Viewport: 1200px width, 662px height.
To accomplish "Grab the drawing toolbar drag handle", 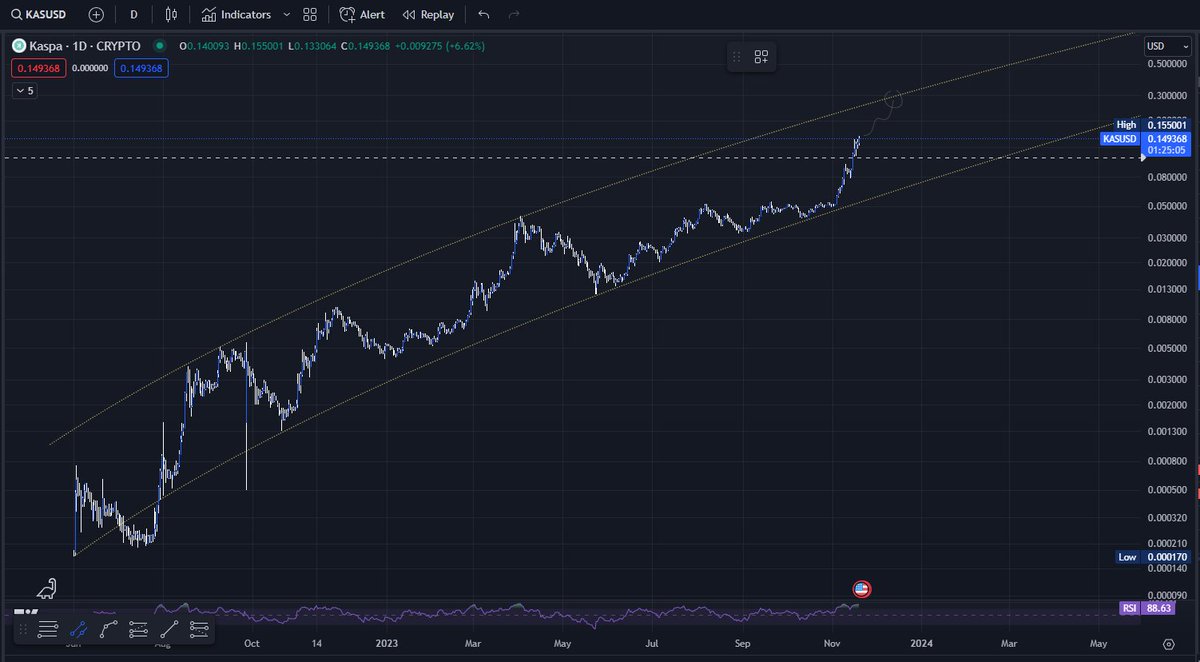I will 22,629.
